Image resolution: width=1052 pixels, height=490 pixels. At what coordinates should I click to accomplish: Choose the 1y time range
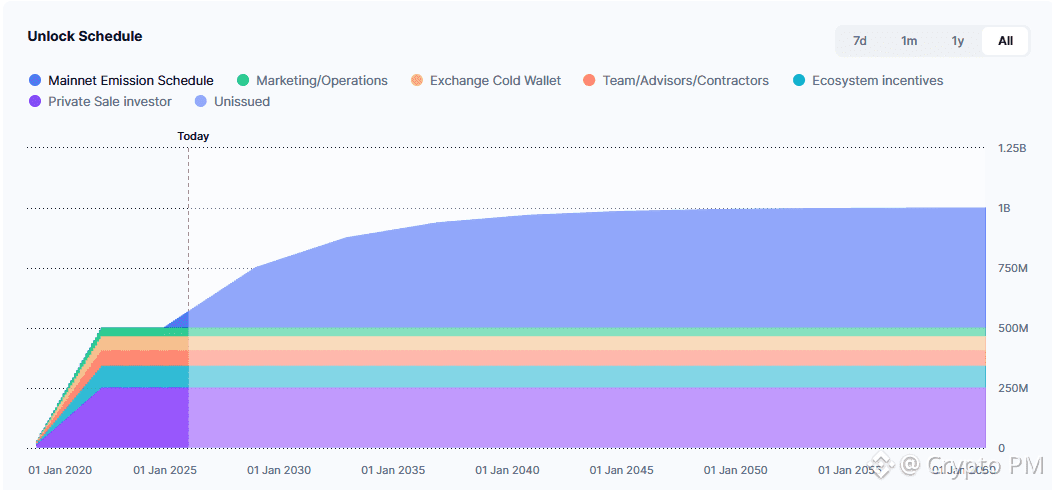point(957,41)
